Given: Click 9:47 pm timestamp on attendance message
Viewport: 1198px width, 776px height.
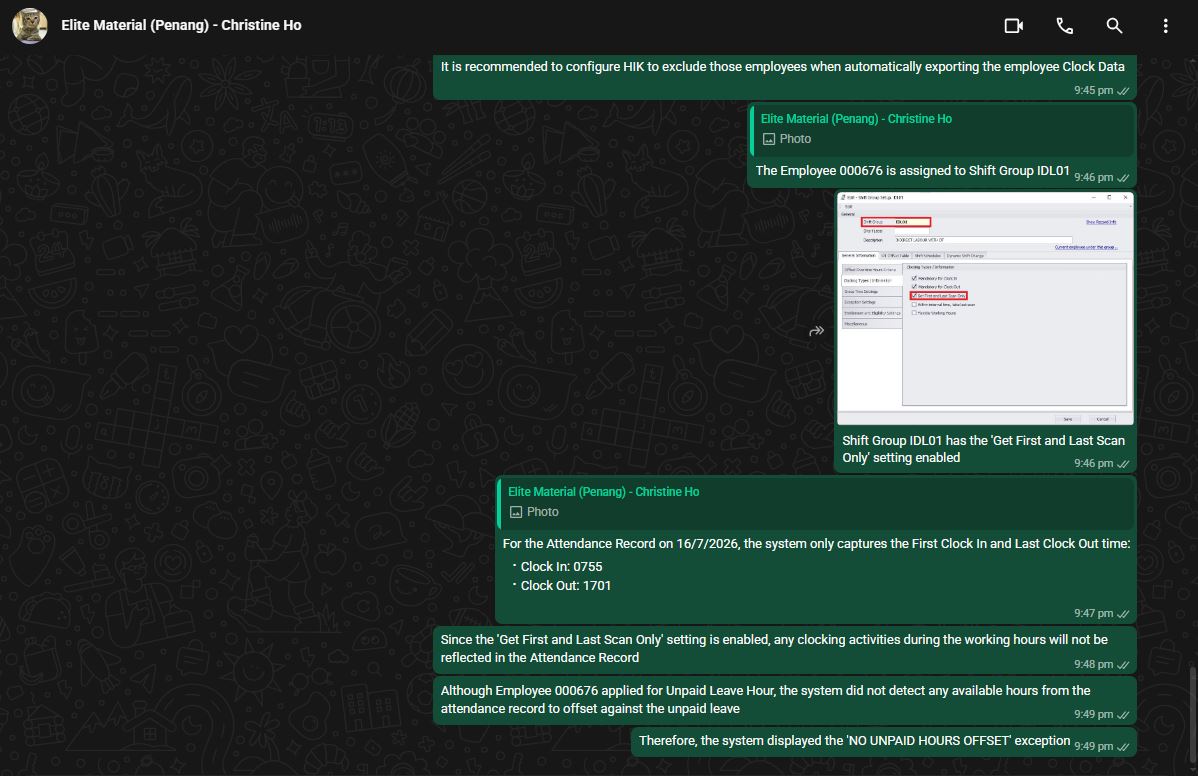Looking at the screenshot, I should tap(1093, 613).
